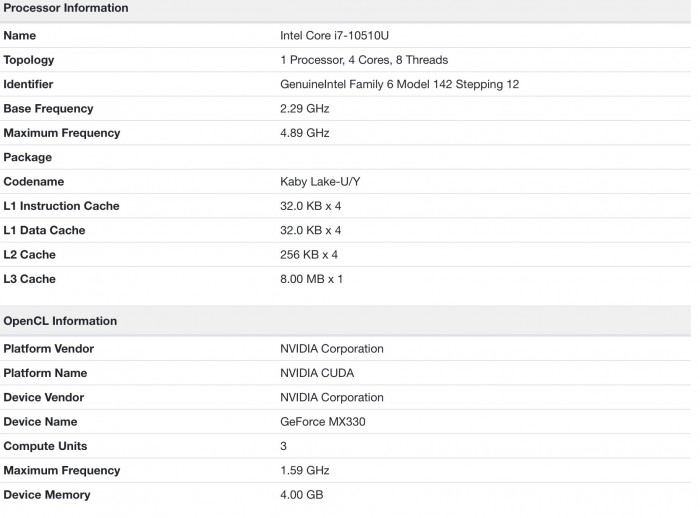700x518 pixels.
Task: Select the Intel Core i7-10510U name value
Action: coord(332,36)
